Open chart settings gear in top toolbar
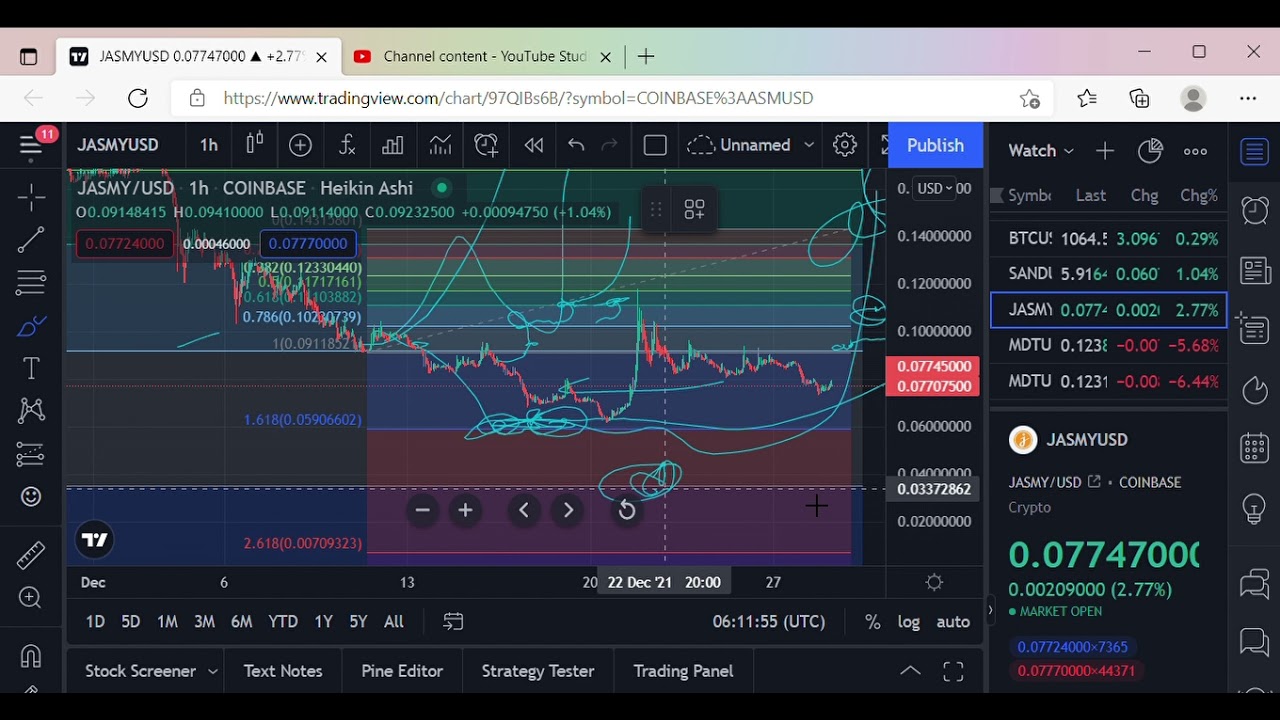 pos(845,146)
